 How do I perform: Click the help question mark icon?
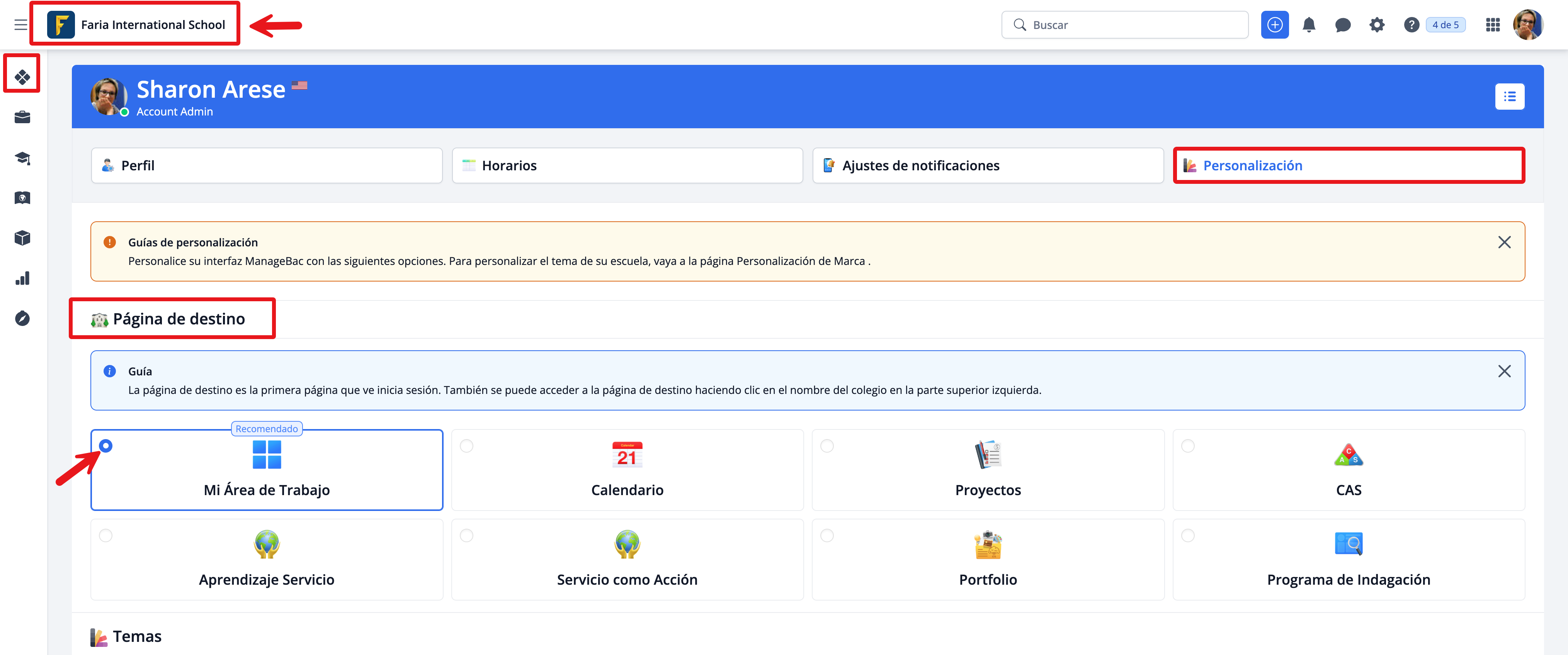(x=1411, y=25)
